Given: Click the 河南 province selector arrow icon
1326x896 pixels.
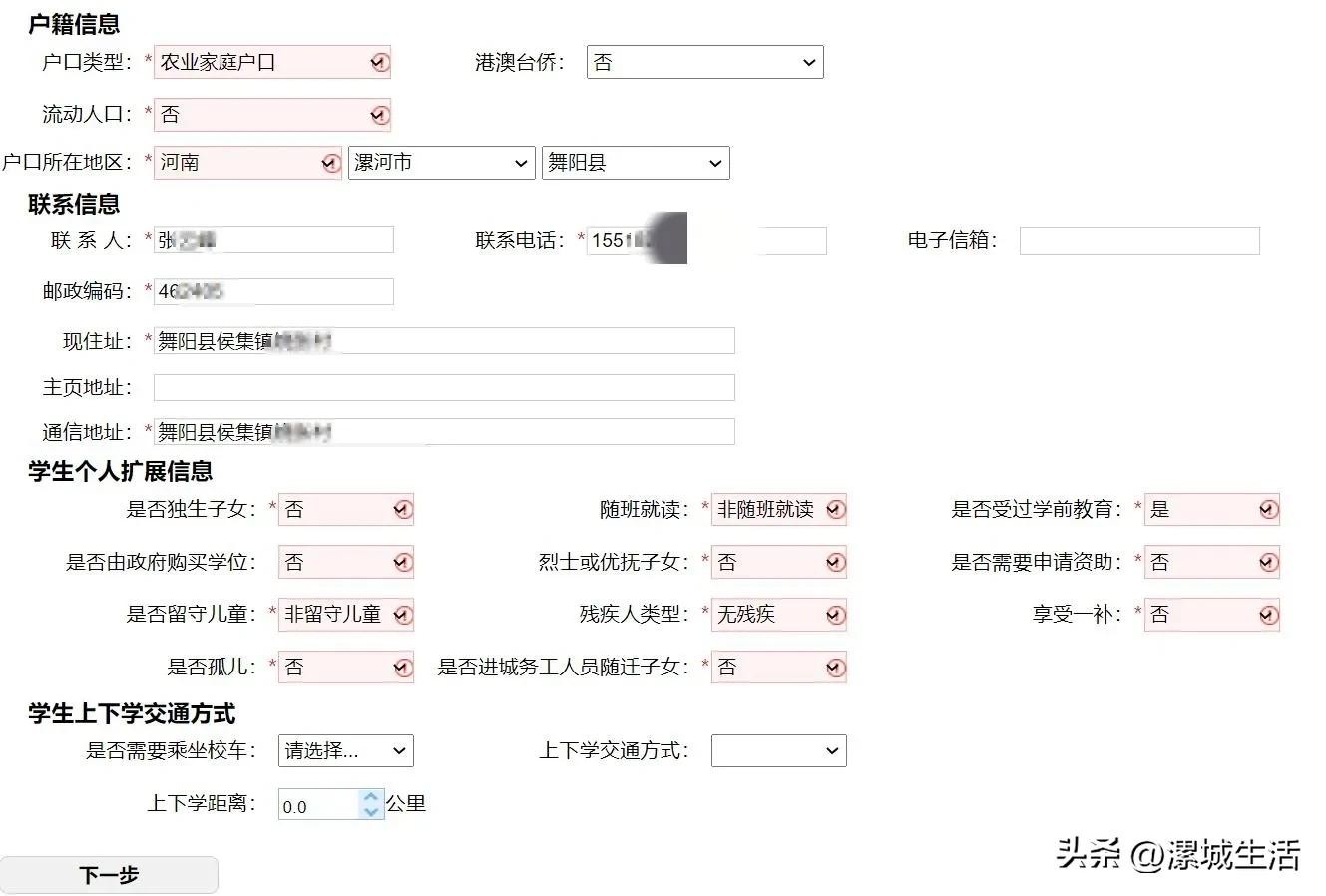Looking at the screenshot, I should tap(331, 163).
